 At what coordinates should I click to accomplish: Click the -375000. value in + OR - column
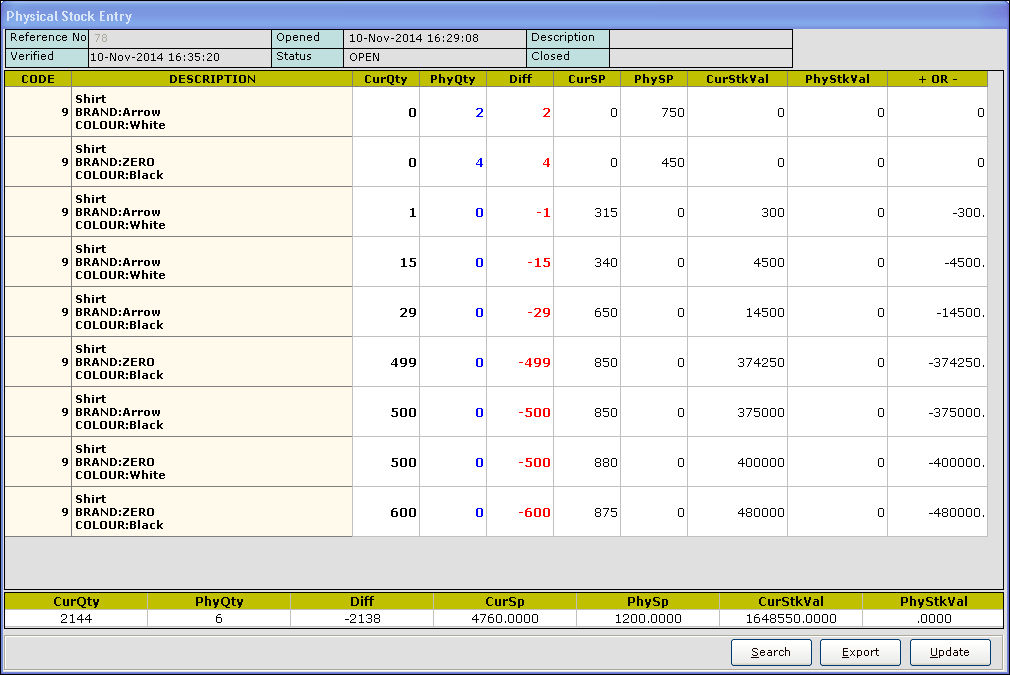point(937,412)
